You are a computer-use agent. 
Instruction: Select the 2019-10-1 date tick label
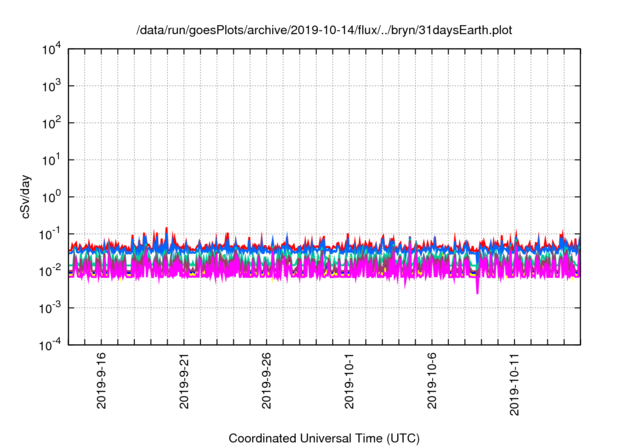(350, 378)
